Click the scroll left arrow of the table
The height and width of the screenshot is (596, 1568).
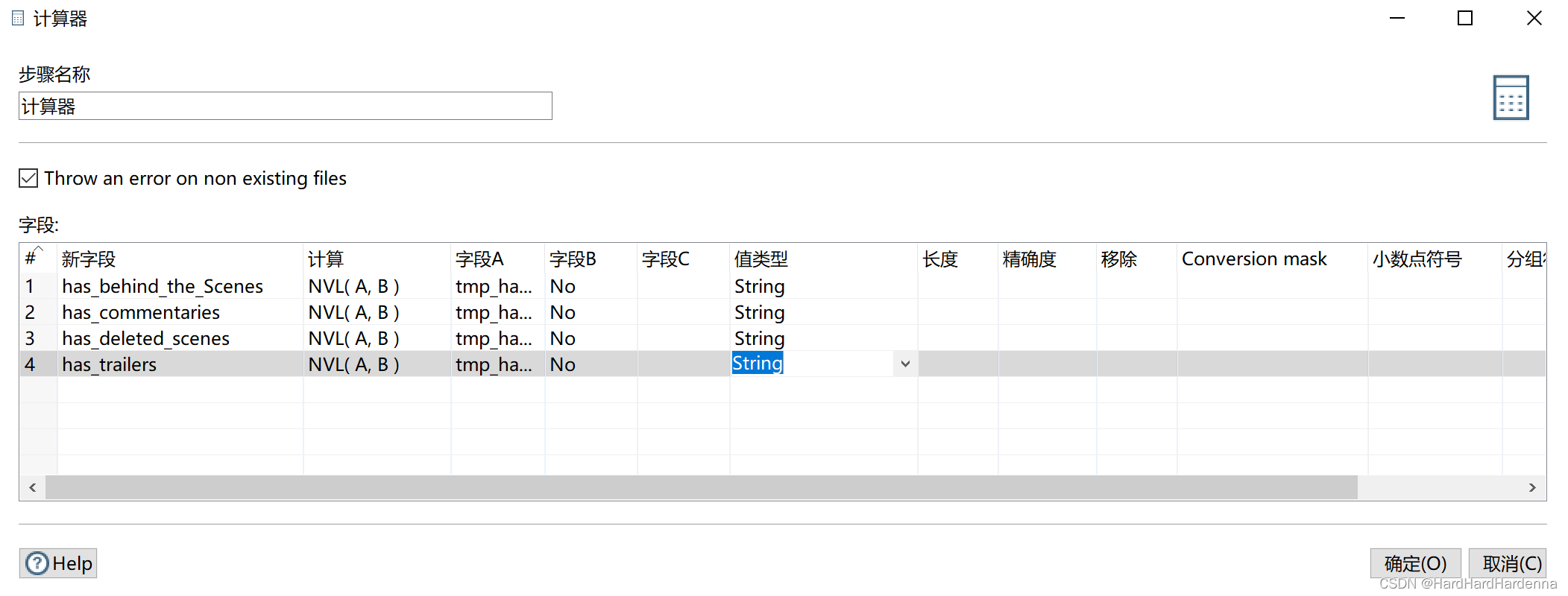[x=32, y=487]
